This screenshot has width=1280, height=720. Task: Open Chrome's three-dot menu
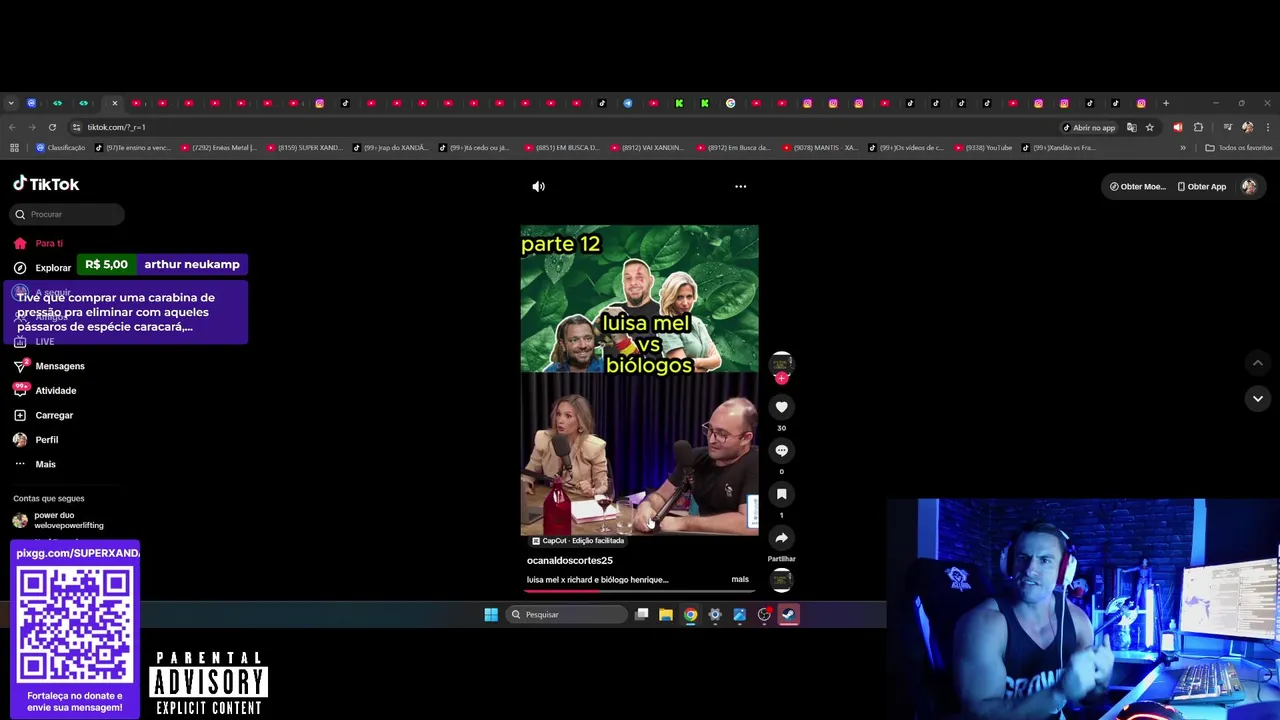(x=1268, y=127)
